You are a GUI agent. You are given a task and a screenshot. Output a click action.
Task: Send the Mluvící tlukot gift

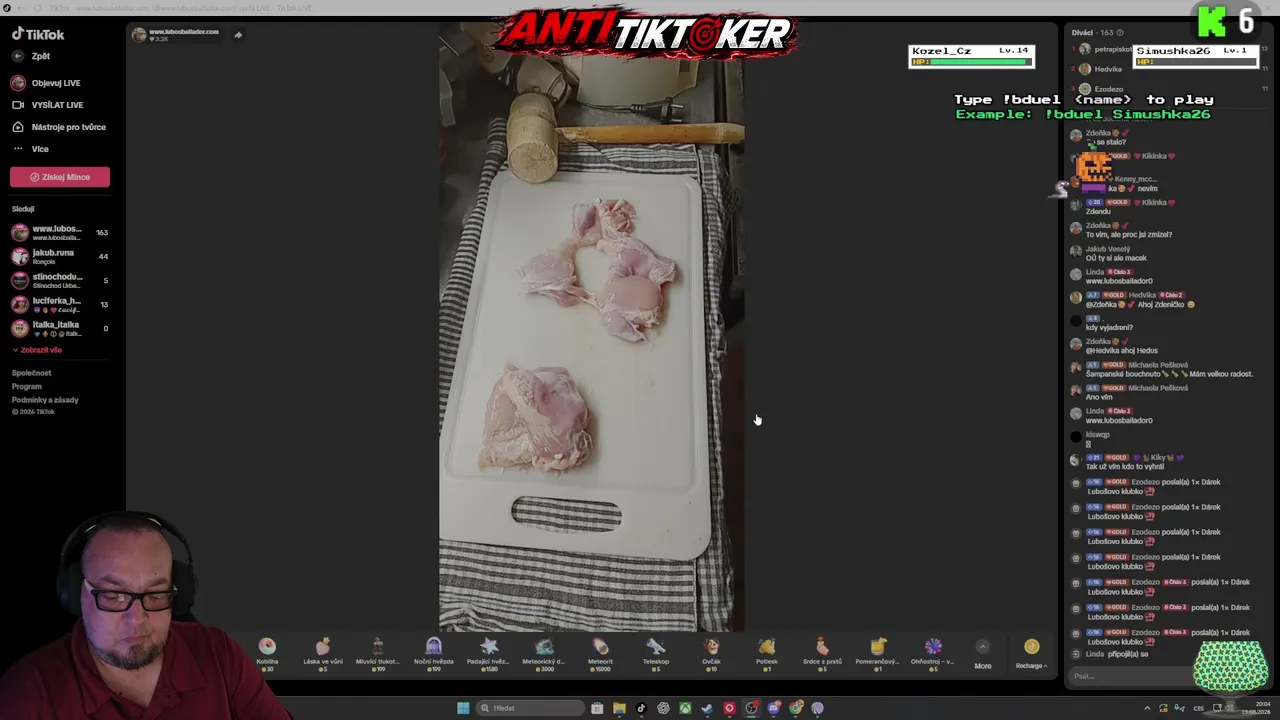coord(377,653)
